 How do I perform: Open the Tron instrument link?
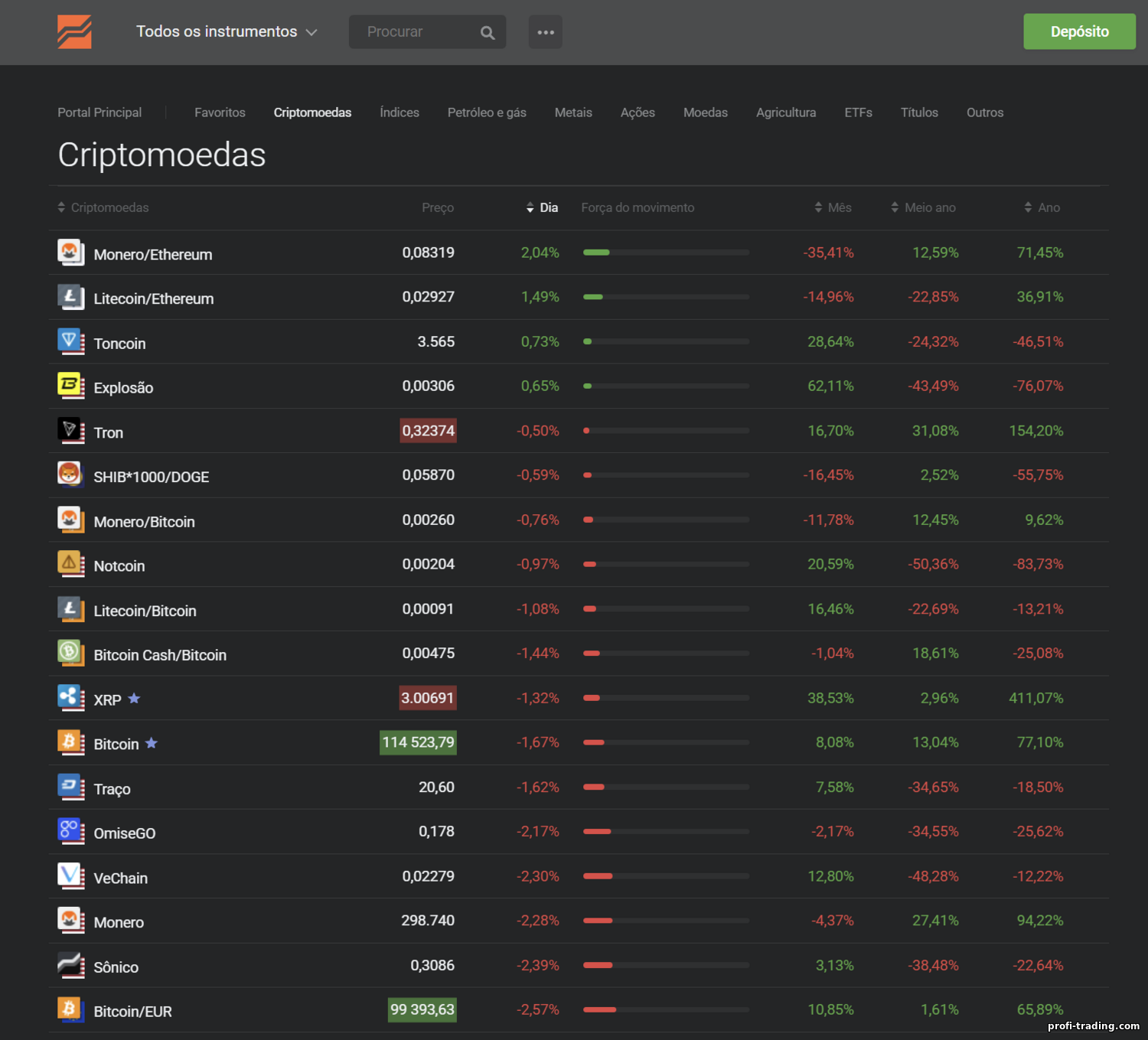click(x=108, y=432)
